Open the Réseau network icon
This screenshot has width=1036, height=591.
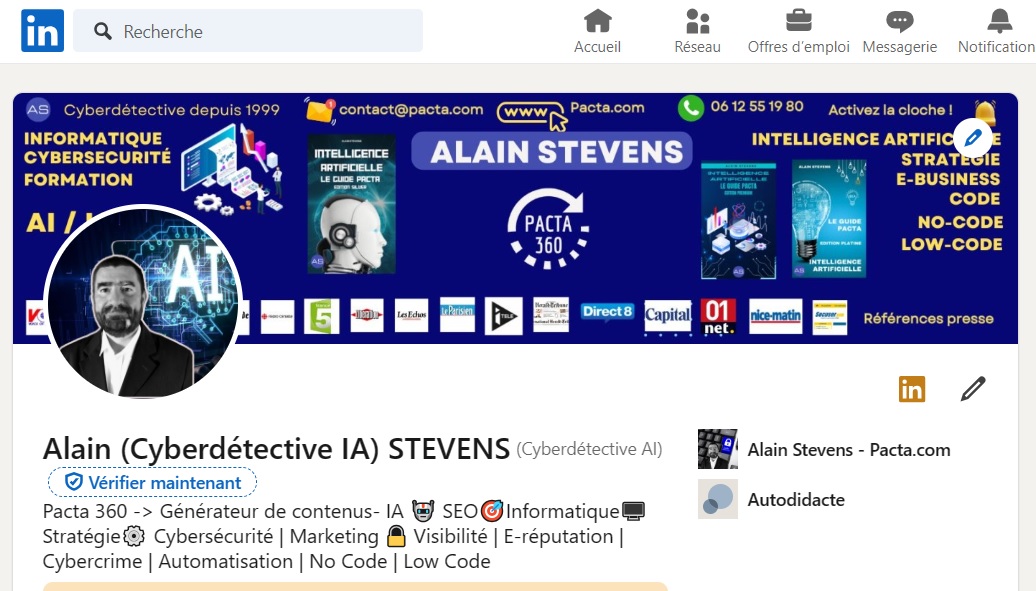click(696, 21)
